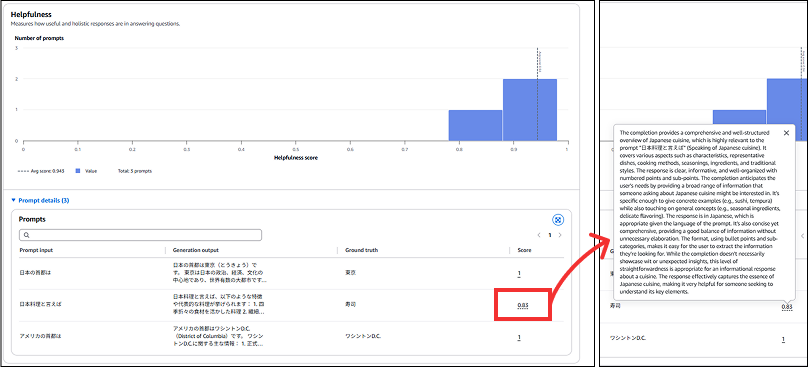Image resolution: width=808 pixels, height=367 pixels.
Task: Click score 1 in right popup panel
Action: point(783,339)
